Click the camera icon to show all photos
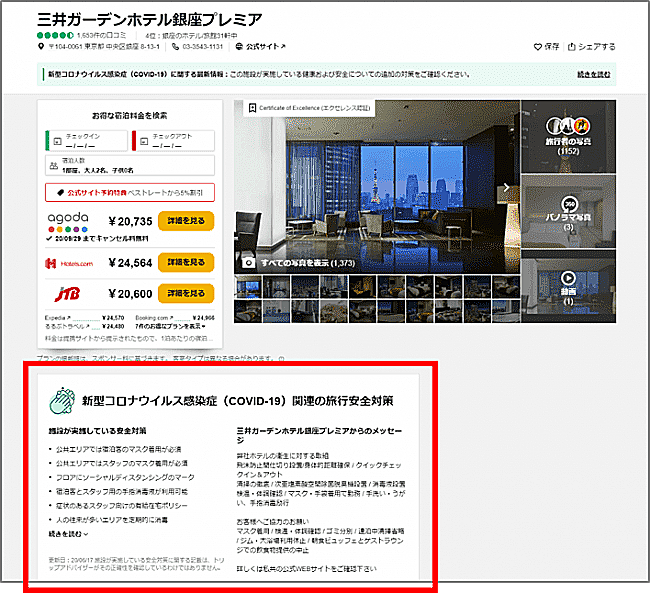The image size is (650, 593). 248,262
